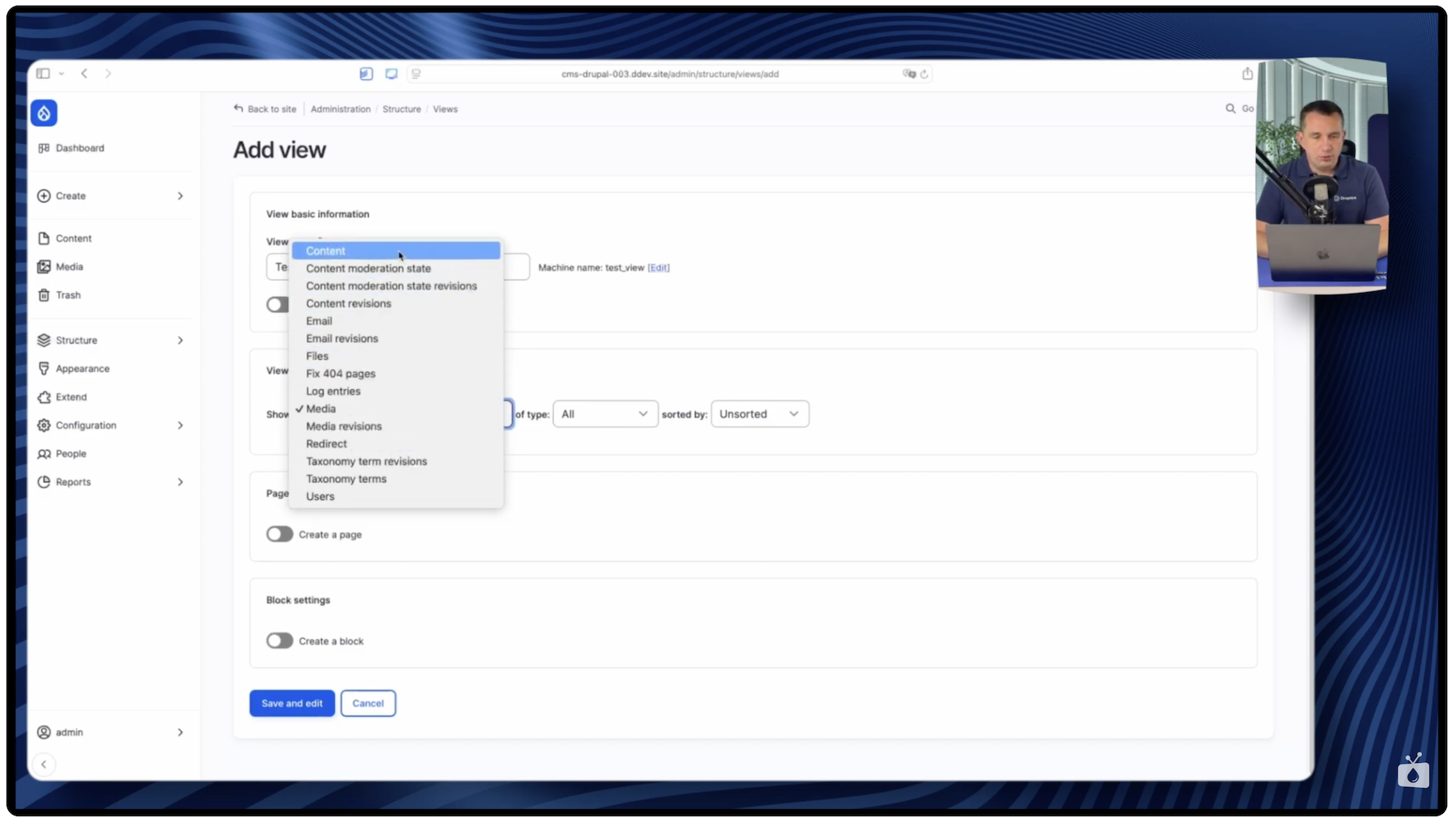
Task: Open the 'sorted by' Unsorted dropdown
Action: click(x=759, y=414)
